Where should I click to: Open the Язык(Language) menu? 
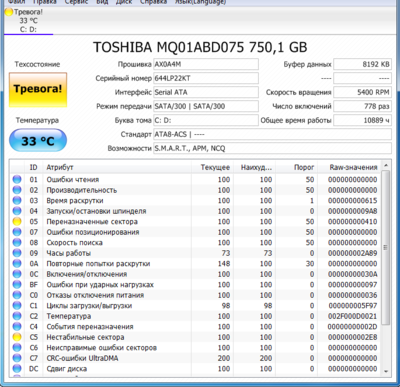pos(200,2)
